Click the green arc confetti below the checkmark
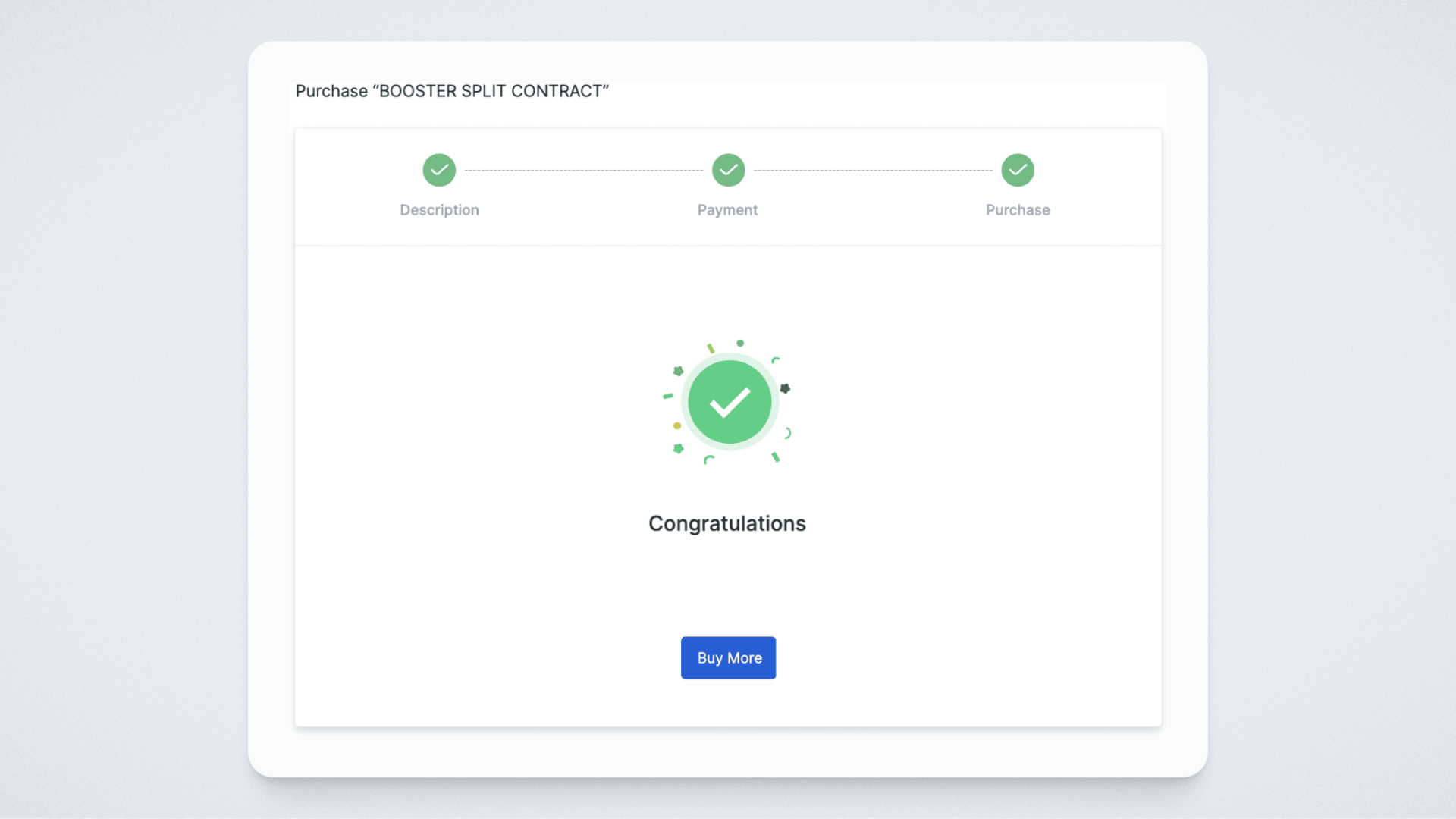This screenshot has width=1456, height=819. coord(708,460)
